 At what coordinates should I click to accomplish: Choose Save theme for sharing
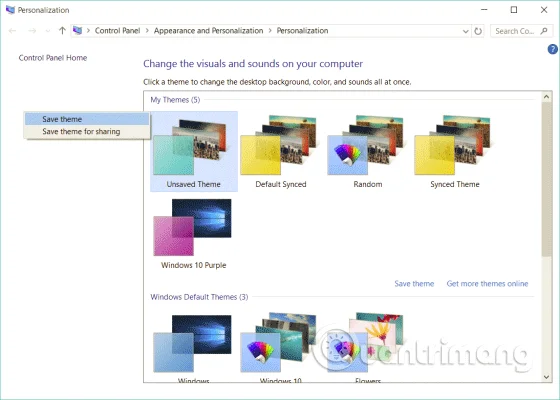pos(87,131)
